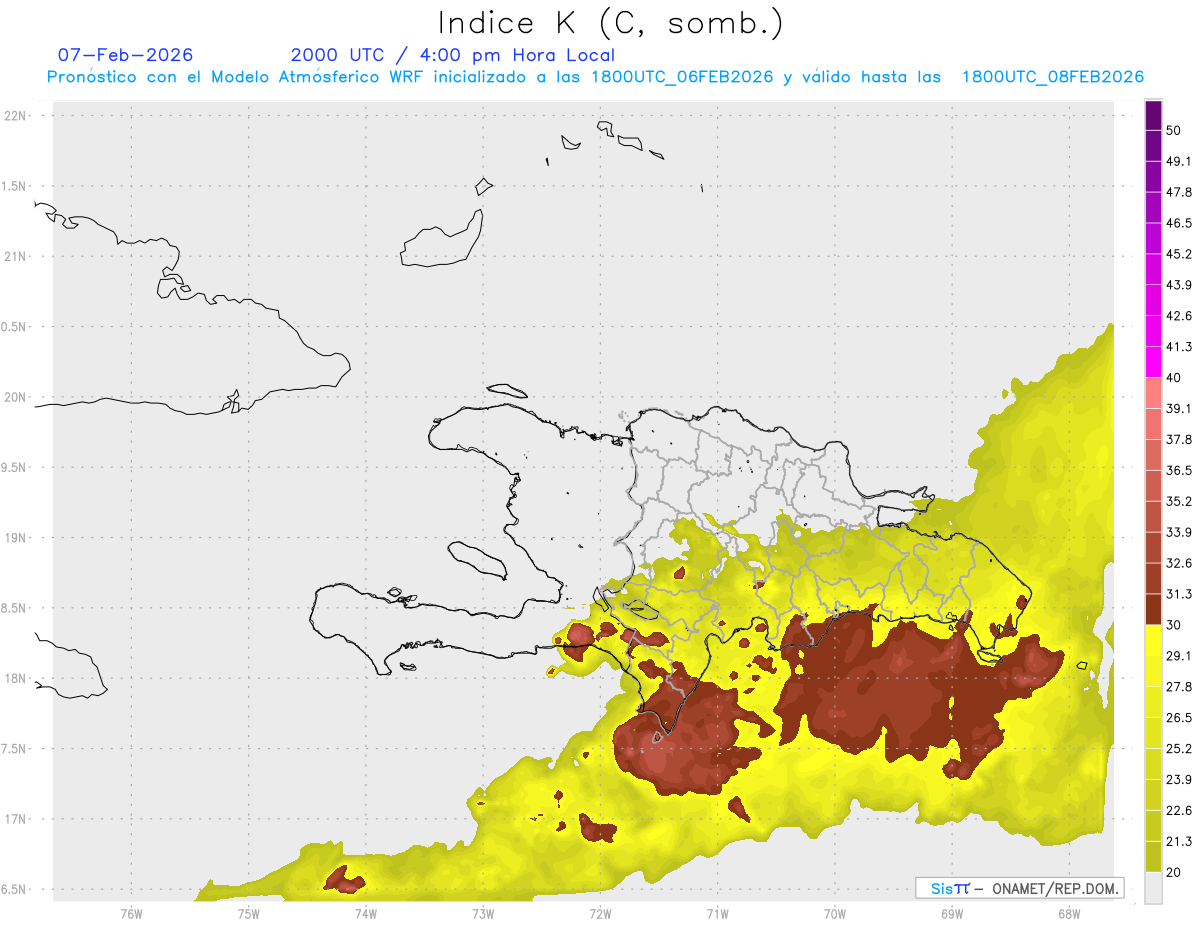Click the colorbar value '29.1'
The image size is (1200, 927).
tap(1179, 656)
